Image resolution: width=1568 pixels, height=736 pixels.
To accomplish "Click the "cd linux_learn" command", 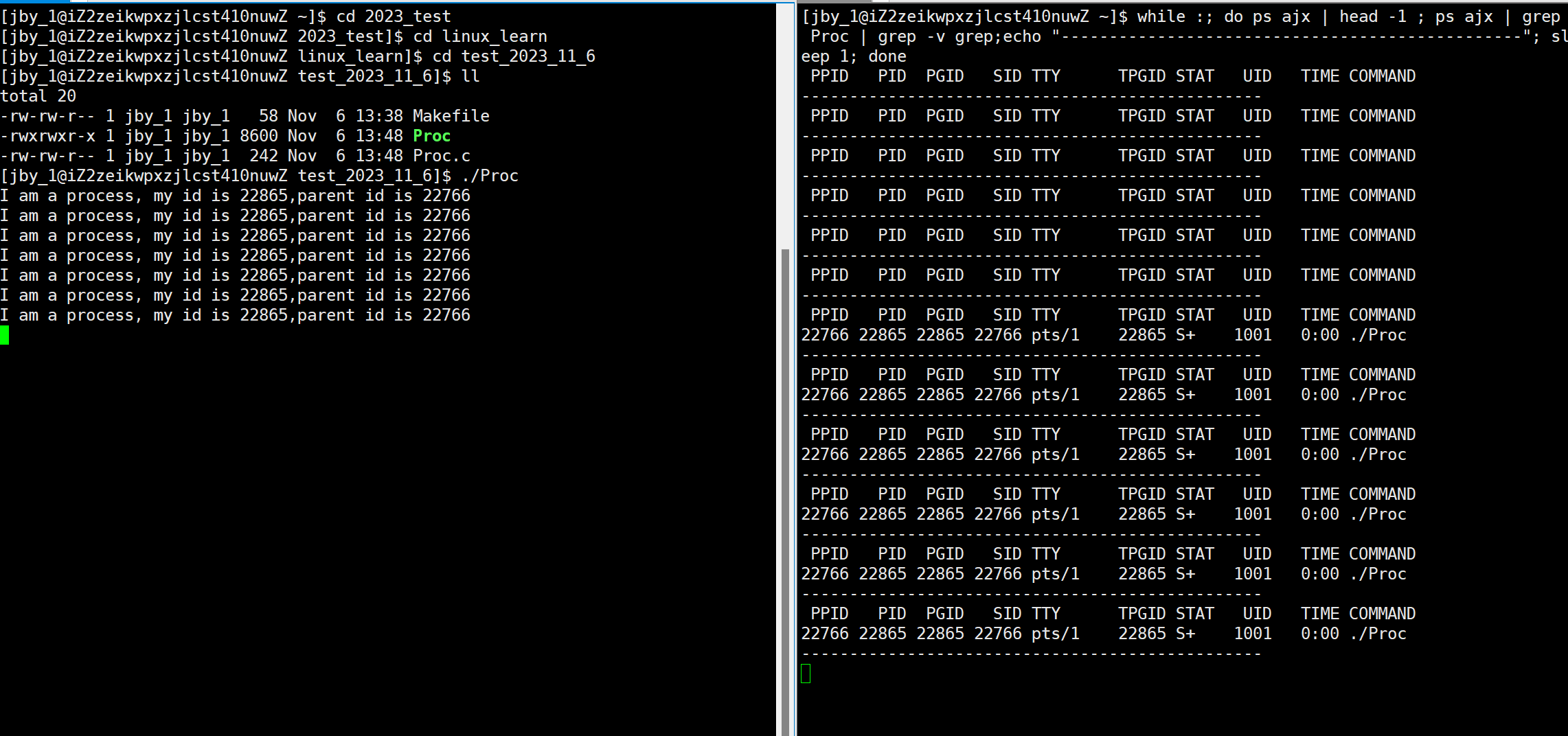I will pos(480,36).
